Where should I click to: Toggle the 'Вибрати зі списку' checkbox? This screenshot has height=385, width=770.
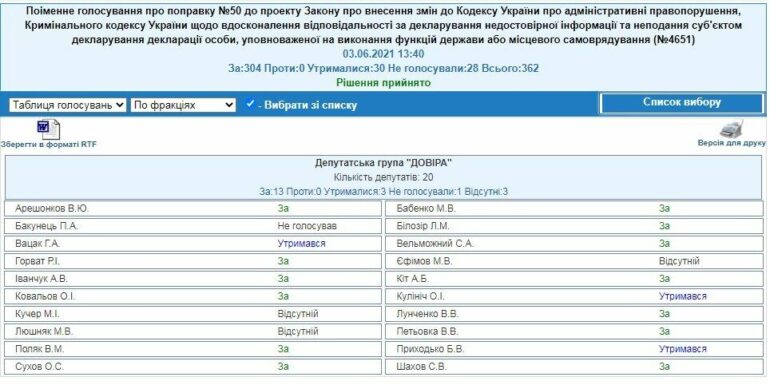pyautogui.click(x=250, y=105)
